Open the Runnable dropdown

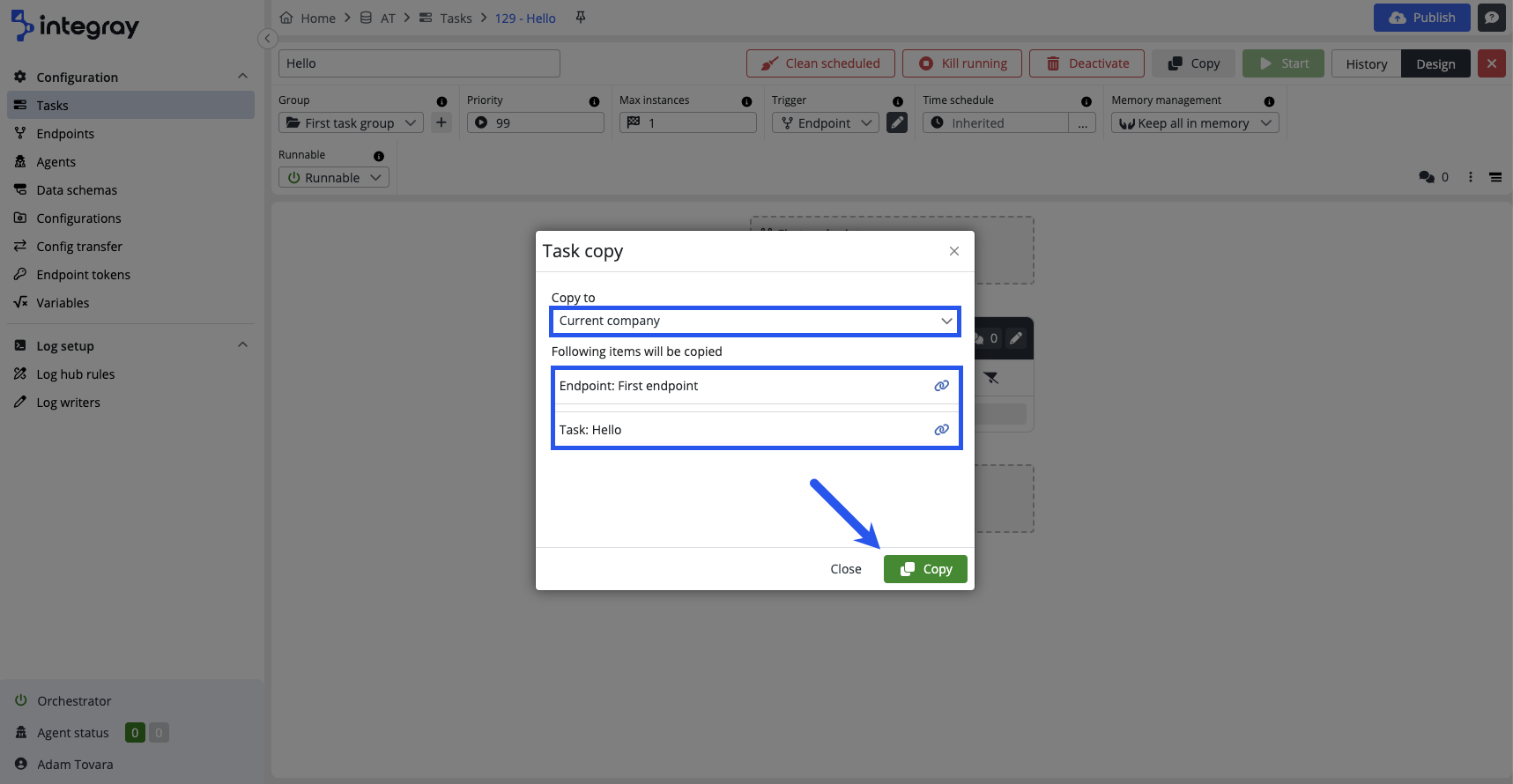[x=334, y=178]
